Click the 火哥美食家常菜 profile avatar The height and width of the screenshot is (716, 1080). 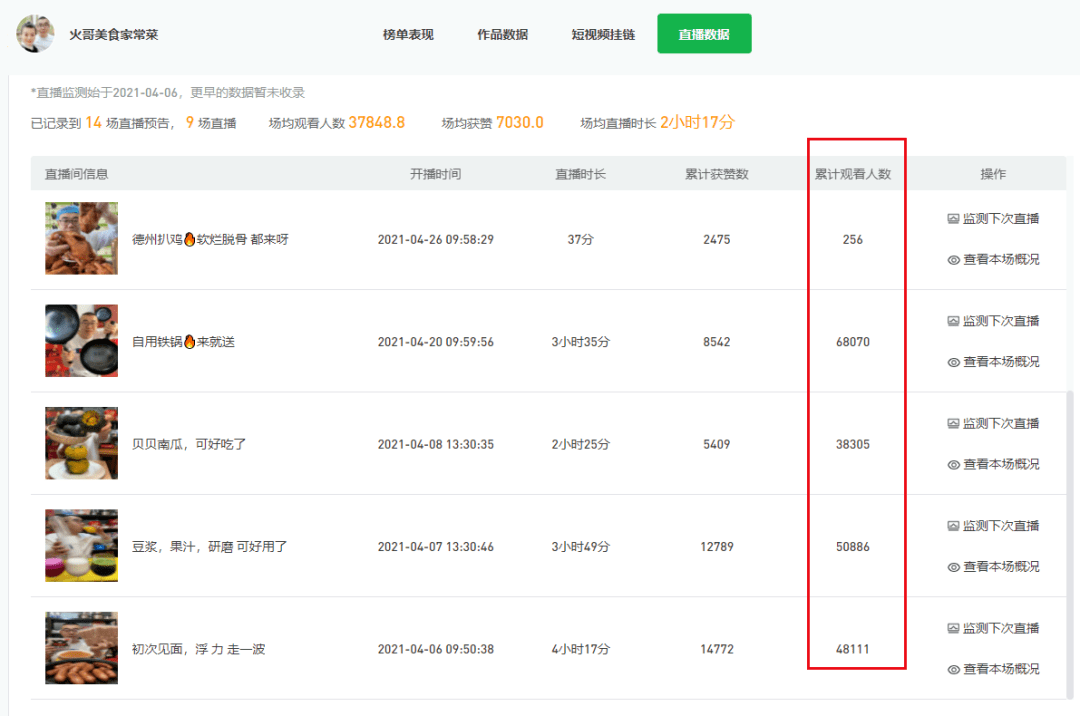click(35, 34)
